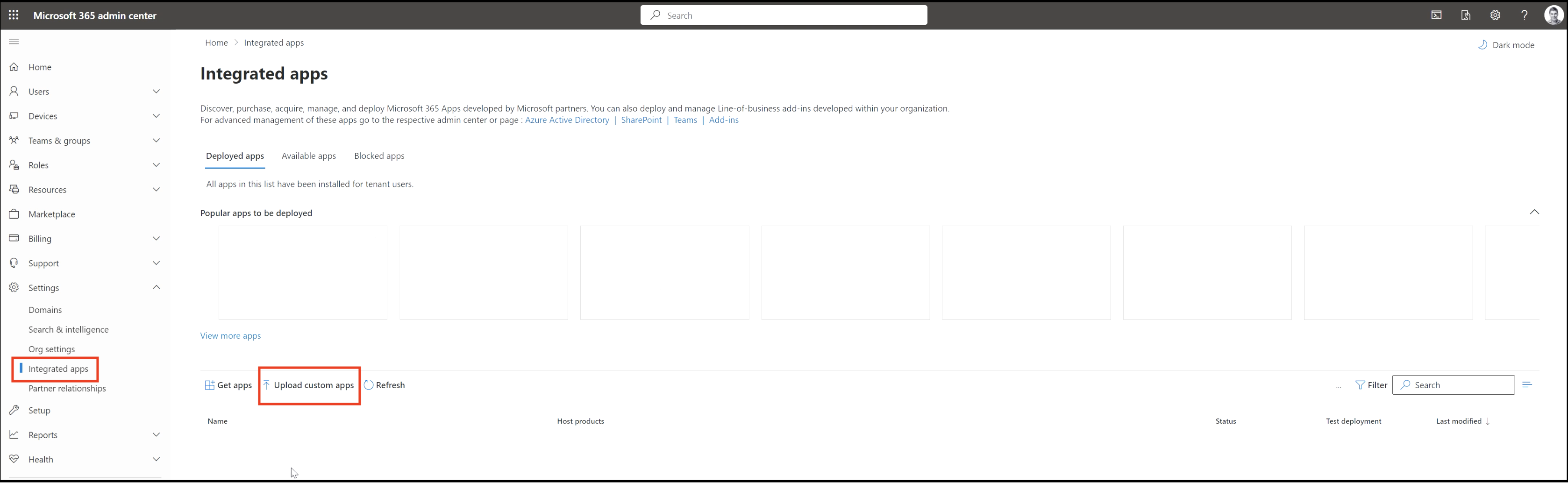Collapse Popular apps to be deployed section
Screen dimensions: 1568x483
coord(1534,212)
